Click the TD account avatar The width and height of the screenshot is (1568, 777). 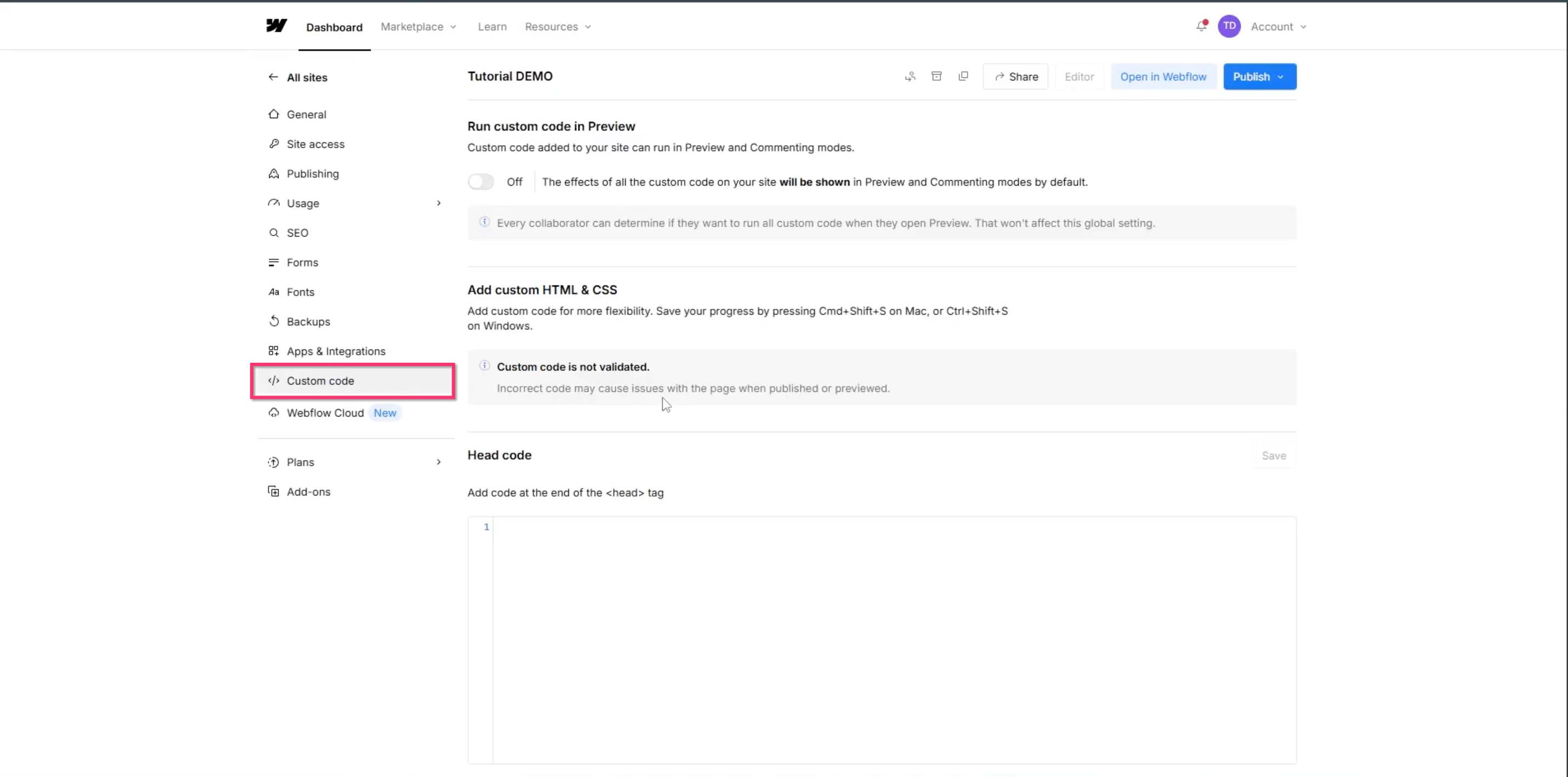tap(1229, 26)
